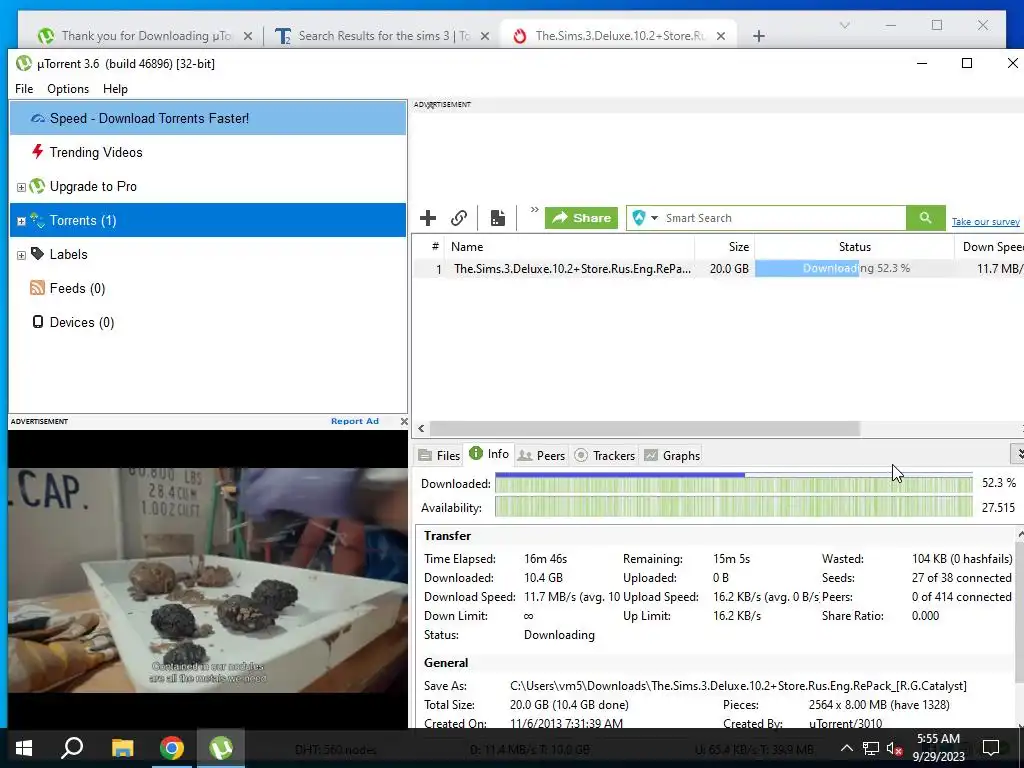Close the sidebar advertisement
The height and width of the screenshot is (768, 1024).
click(x=404, y=421)
